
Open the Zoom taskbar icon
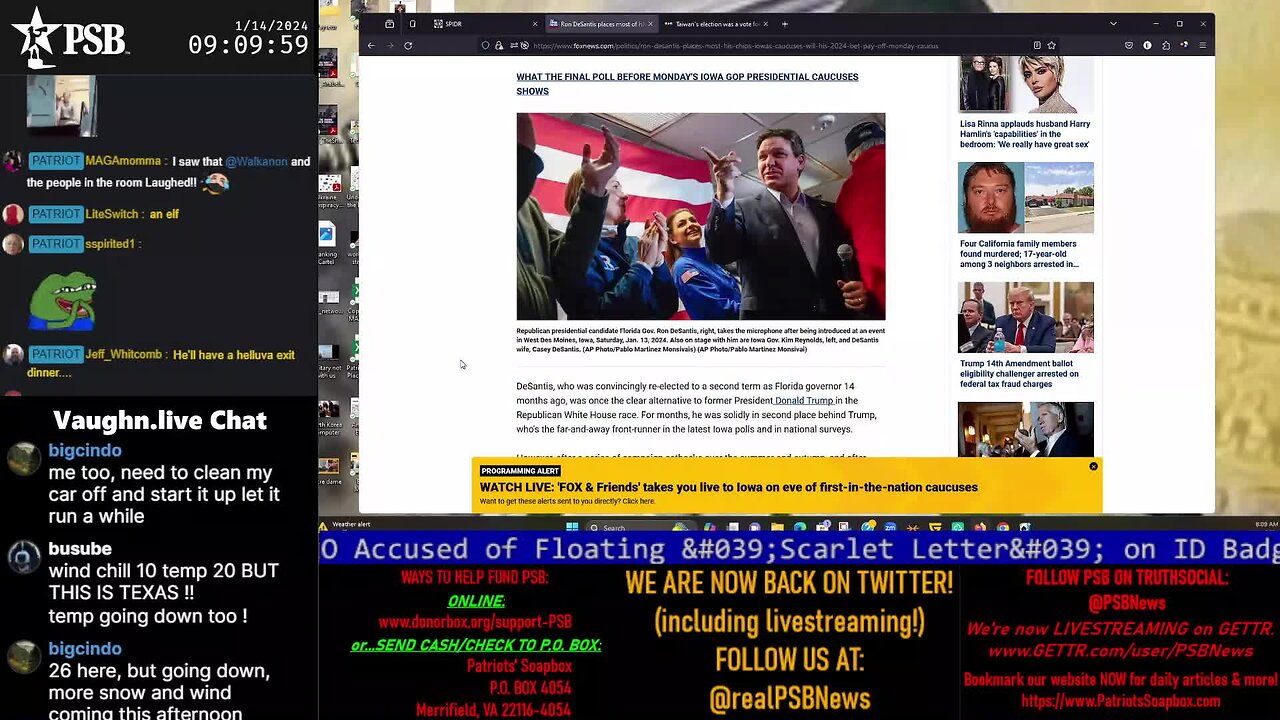[890, 527]
